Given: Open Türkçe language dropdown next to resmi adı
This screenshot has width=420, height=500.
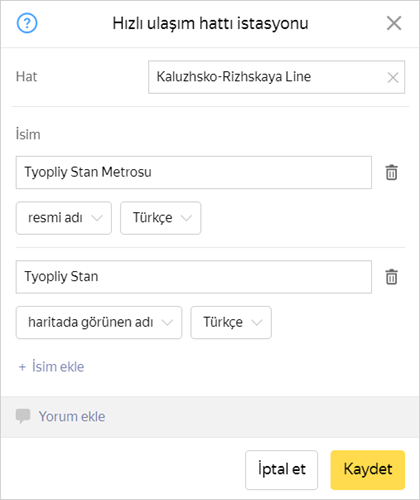Looking at the screenshot, I should pyautogui.click(x=161, y=218).
